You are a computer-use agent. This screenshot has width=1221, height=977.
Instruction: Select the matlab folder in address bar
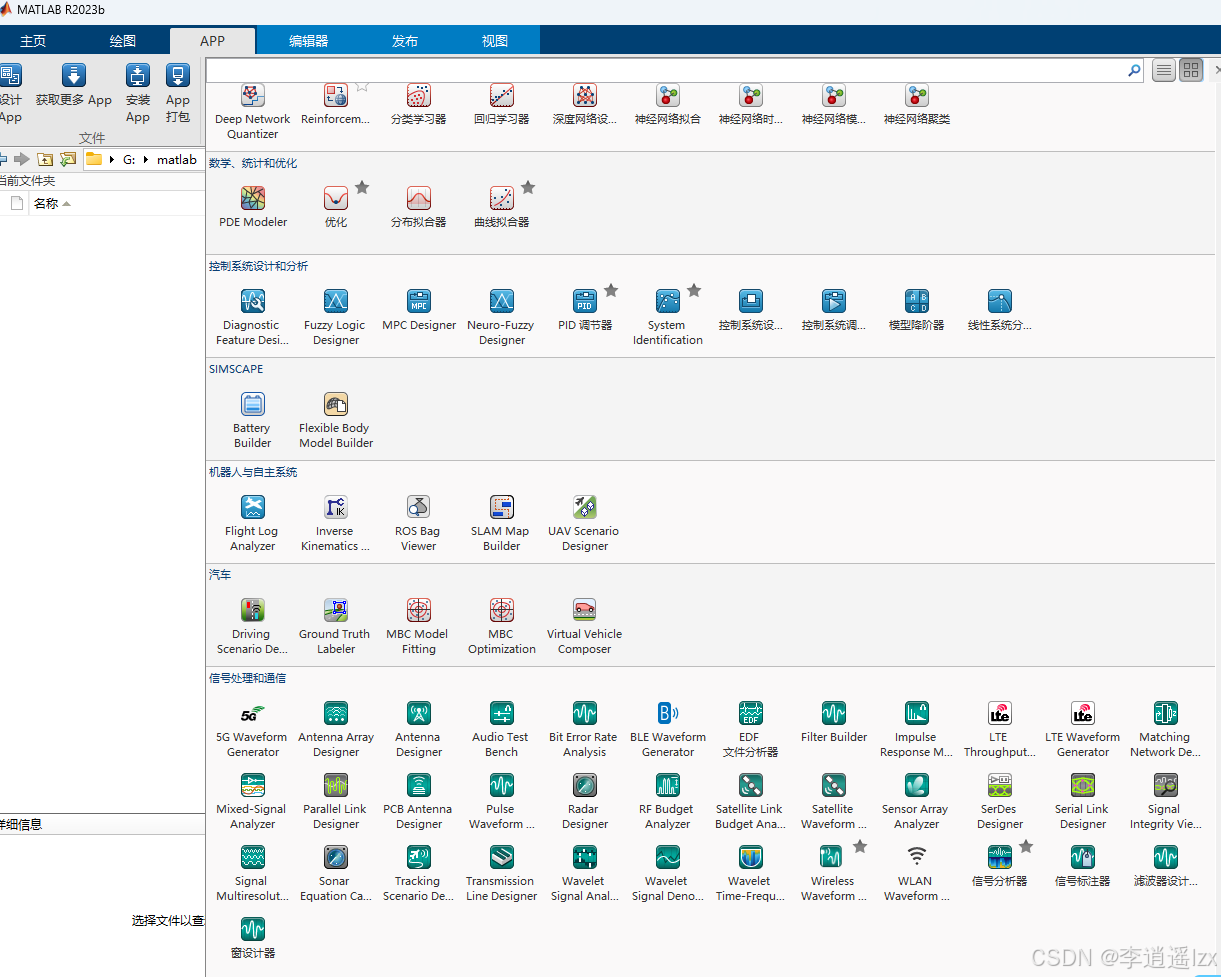pyautogui.click(x=177, y=160)
